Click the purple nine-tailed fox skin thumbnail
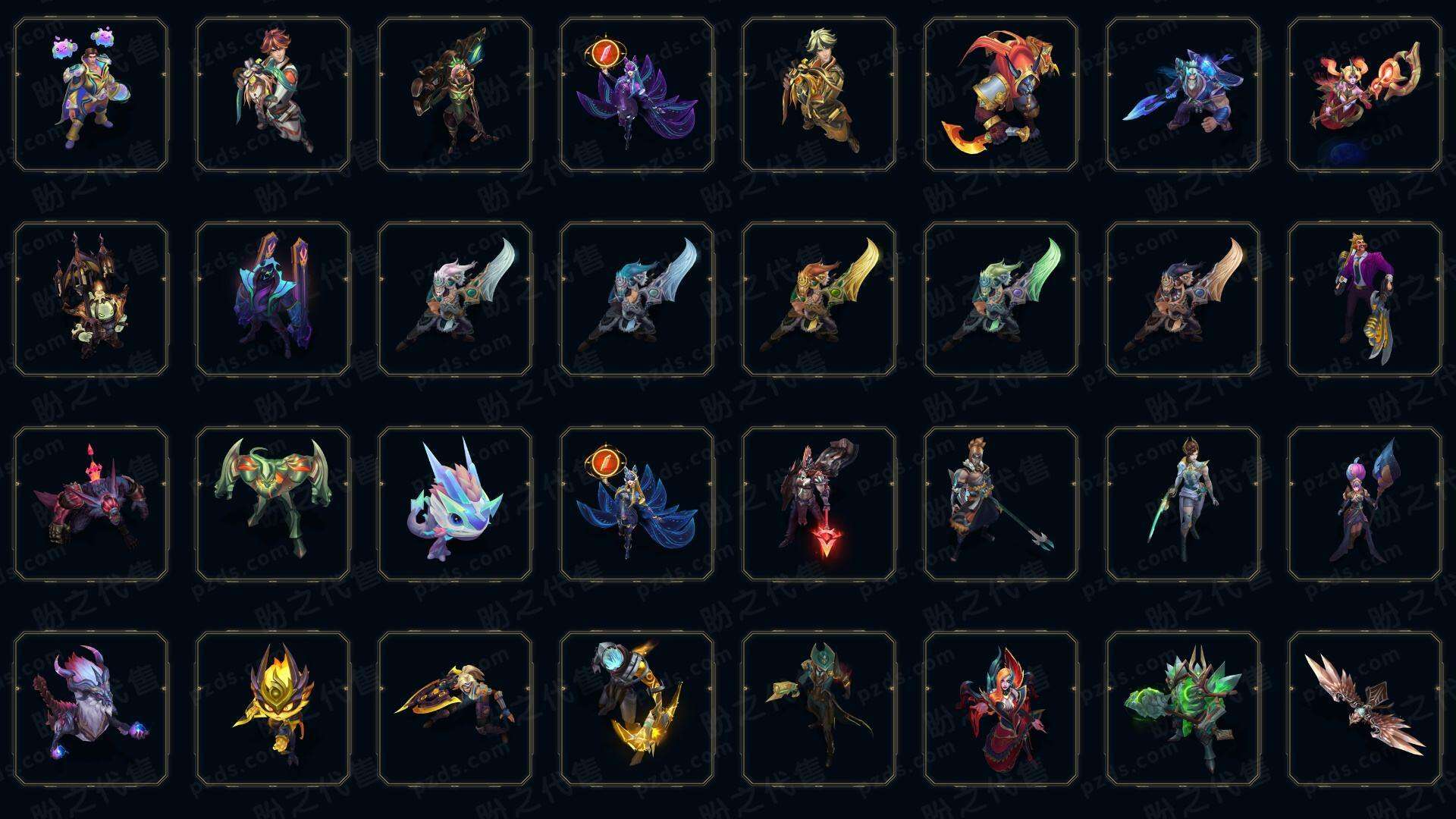The width and height of the screenshot is (1456, 819). [x=637, y=94]
